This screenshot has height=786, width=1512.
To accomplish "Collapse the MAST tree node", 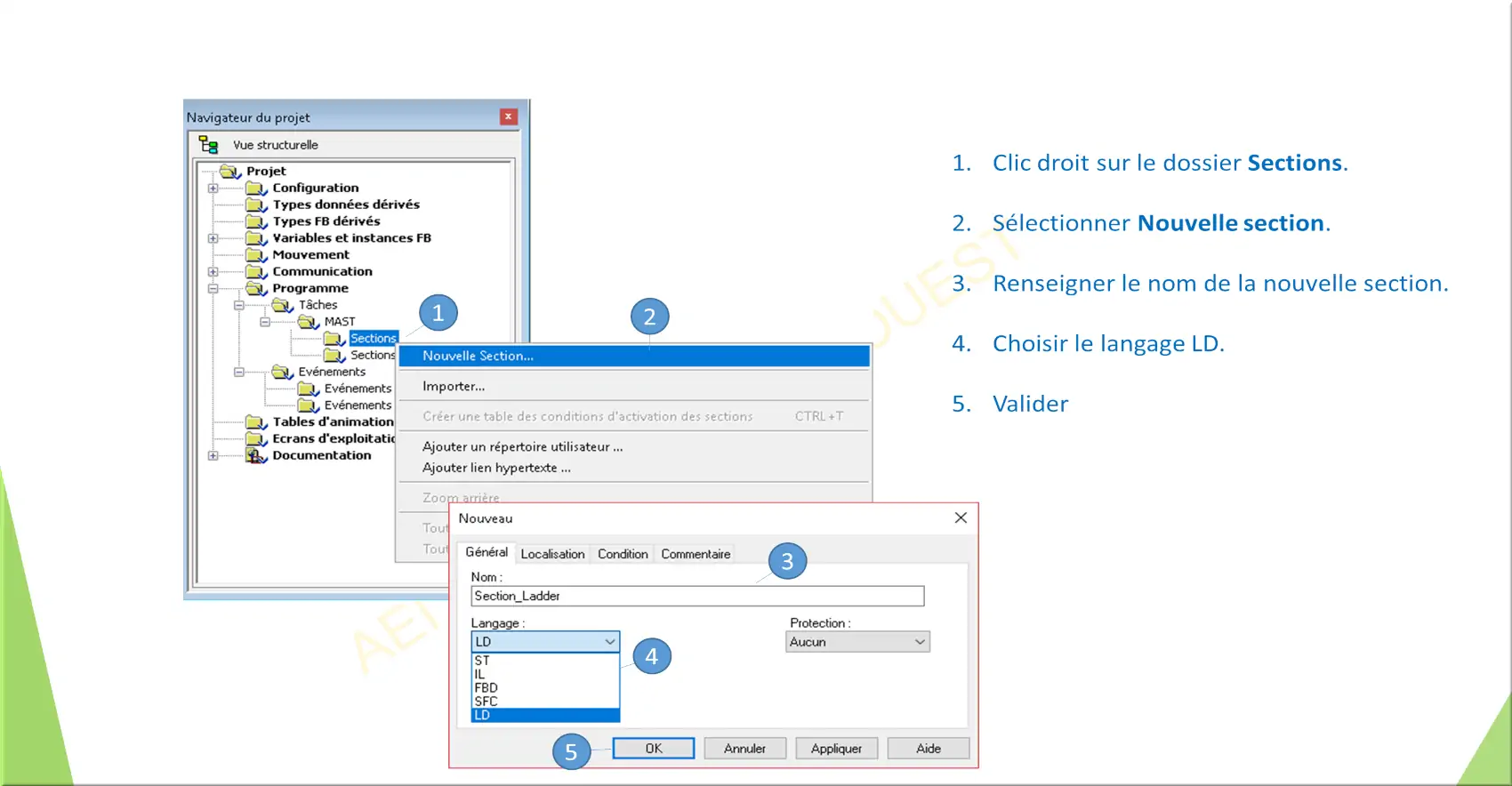I will click(x=264, y=322).
